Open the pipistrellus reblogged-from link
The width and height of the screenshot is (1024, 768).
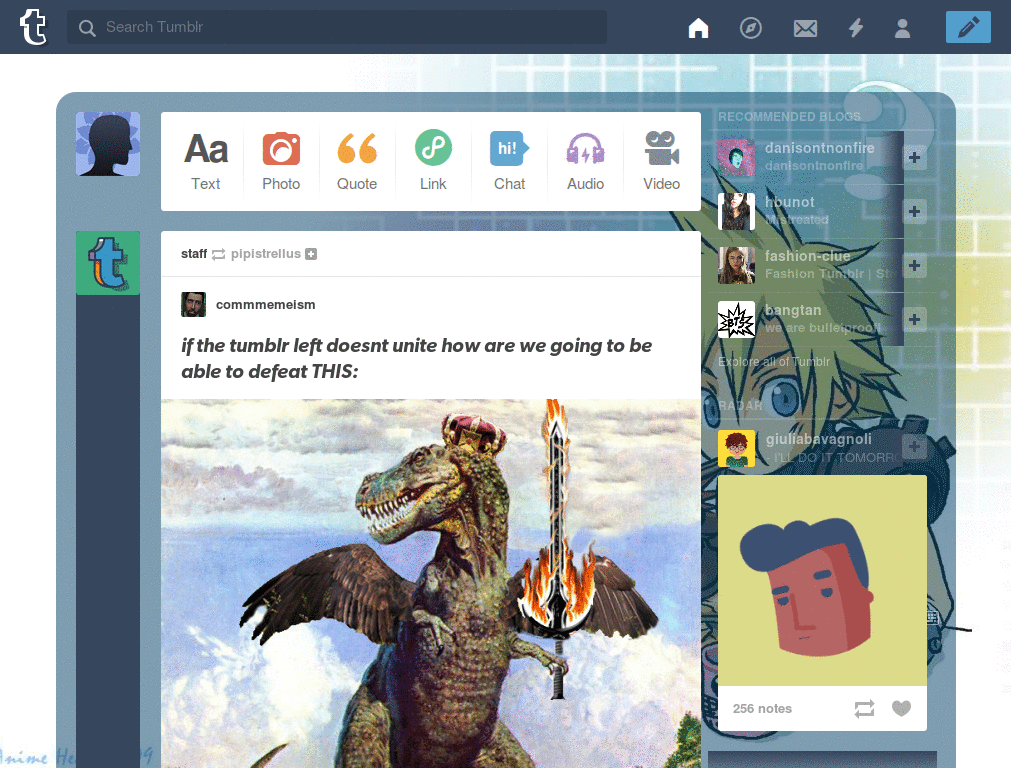tap(266, 253)
